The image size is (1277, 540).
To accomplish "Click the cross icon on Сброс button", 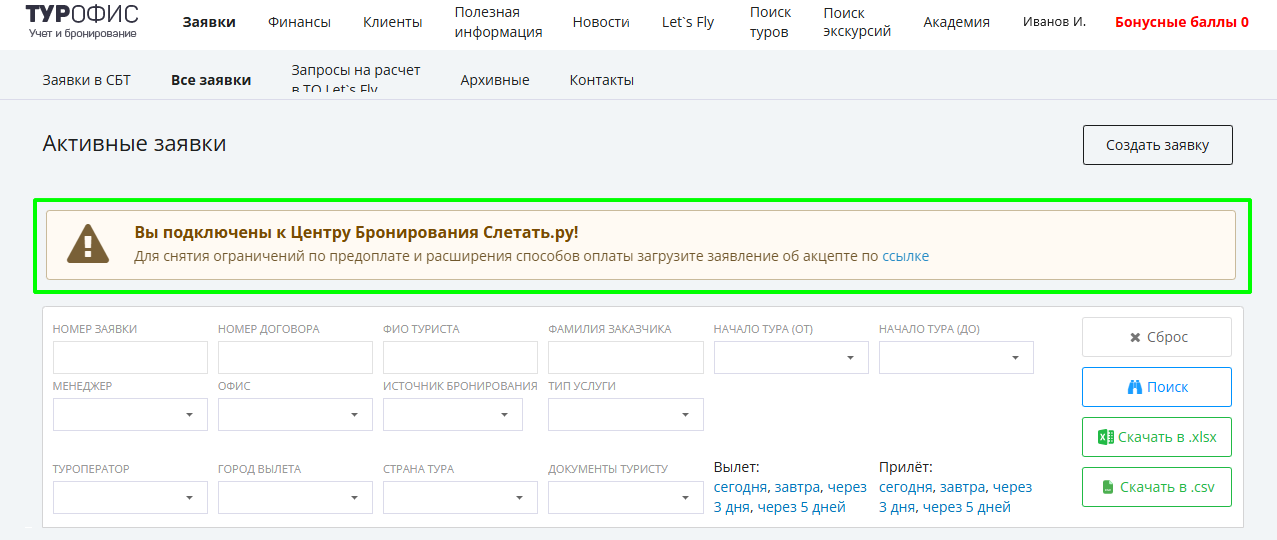I will (x=1135, y=337).
